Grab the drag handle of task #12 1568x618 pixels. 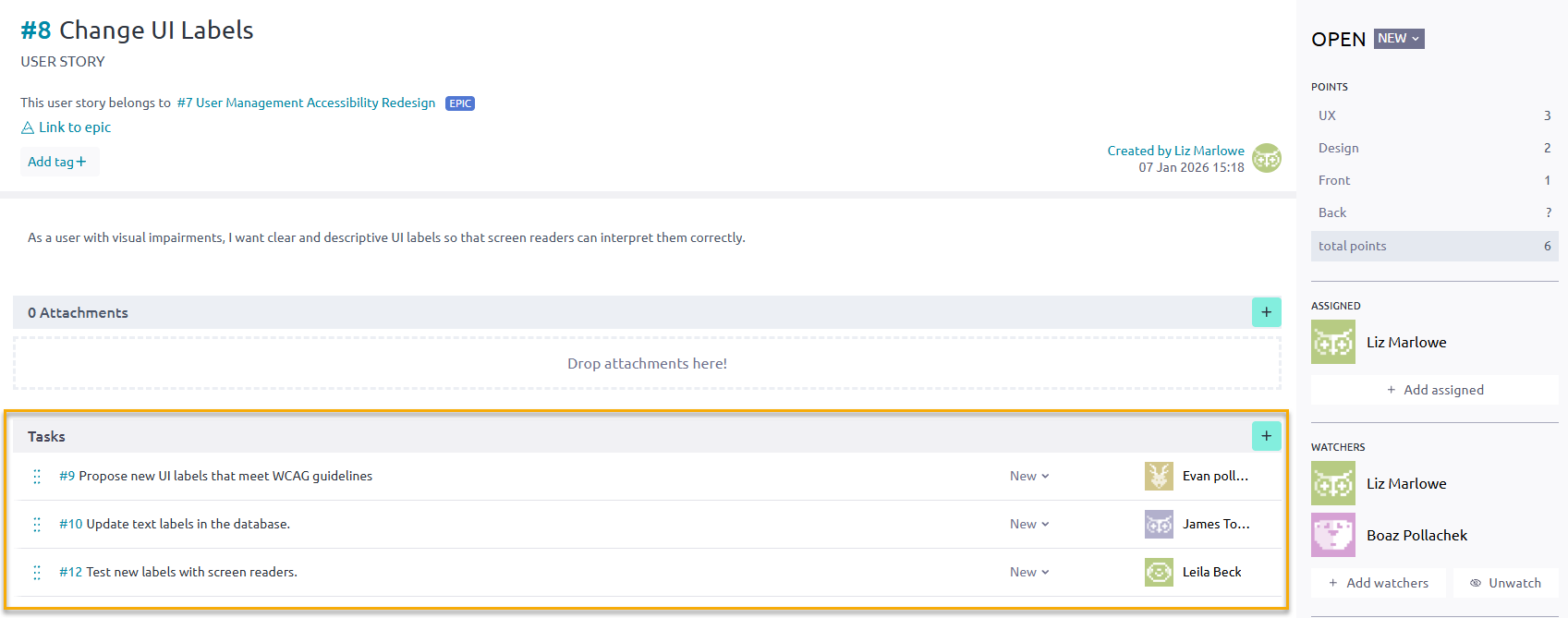tap(37, 573)
